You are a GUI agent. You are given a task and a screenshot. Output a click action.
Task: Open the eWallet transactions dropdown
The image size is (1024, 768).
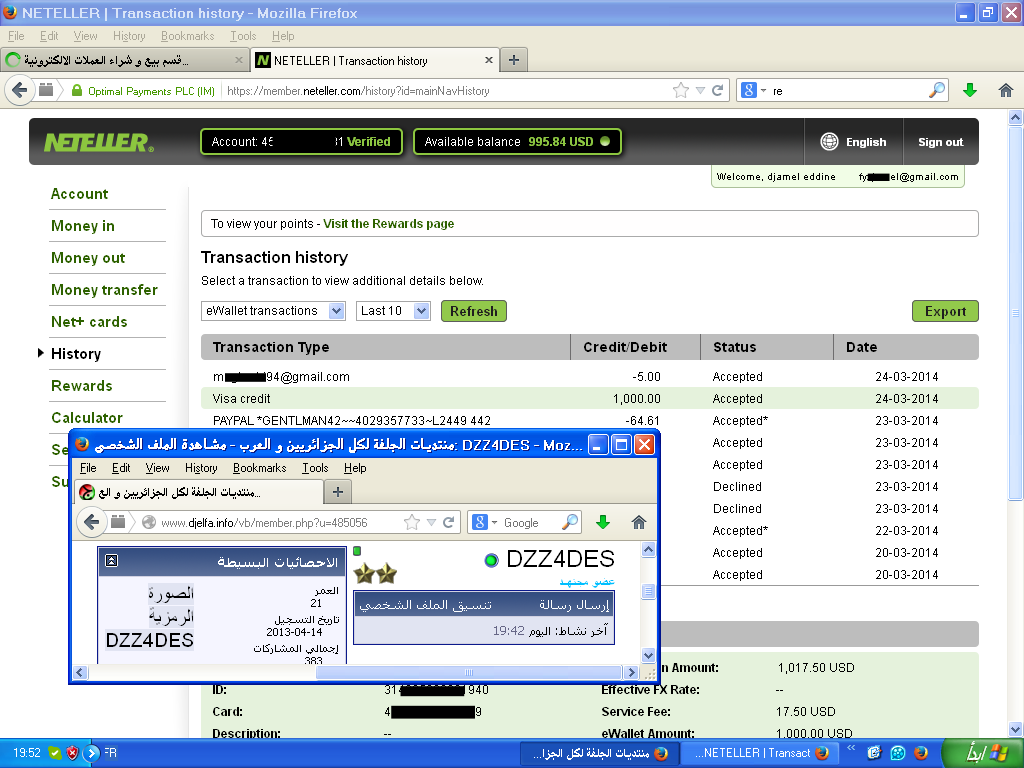[x=273, y=311]
